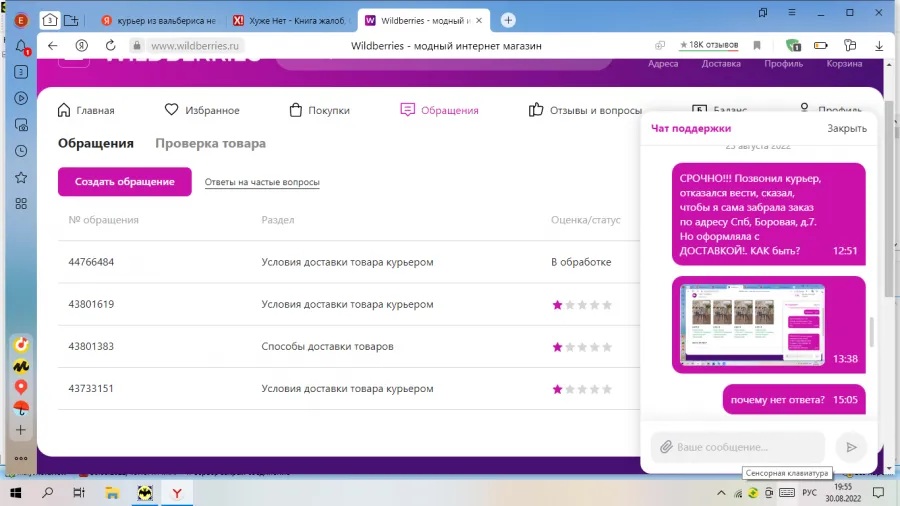This screenshot has height=506, width=900.
Task: Send chat message arrow button
Action: (851, 447)
